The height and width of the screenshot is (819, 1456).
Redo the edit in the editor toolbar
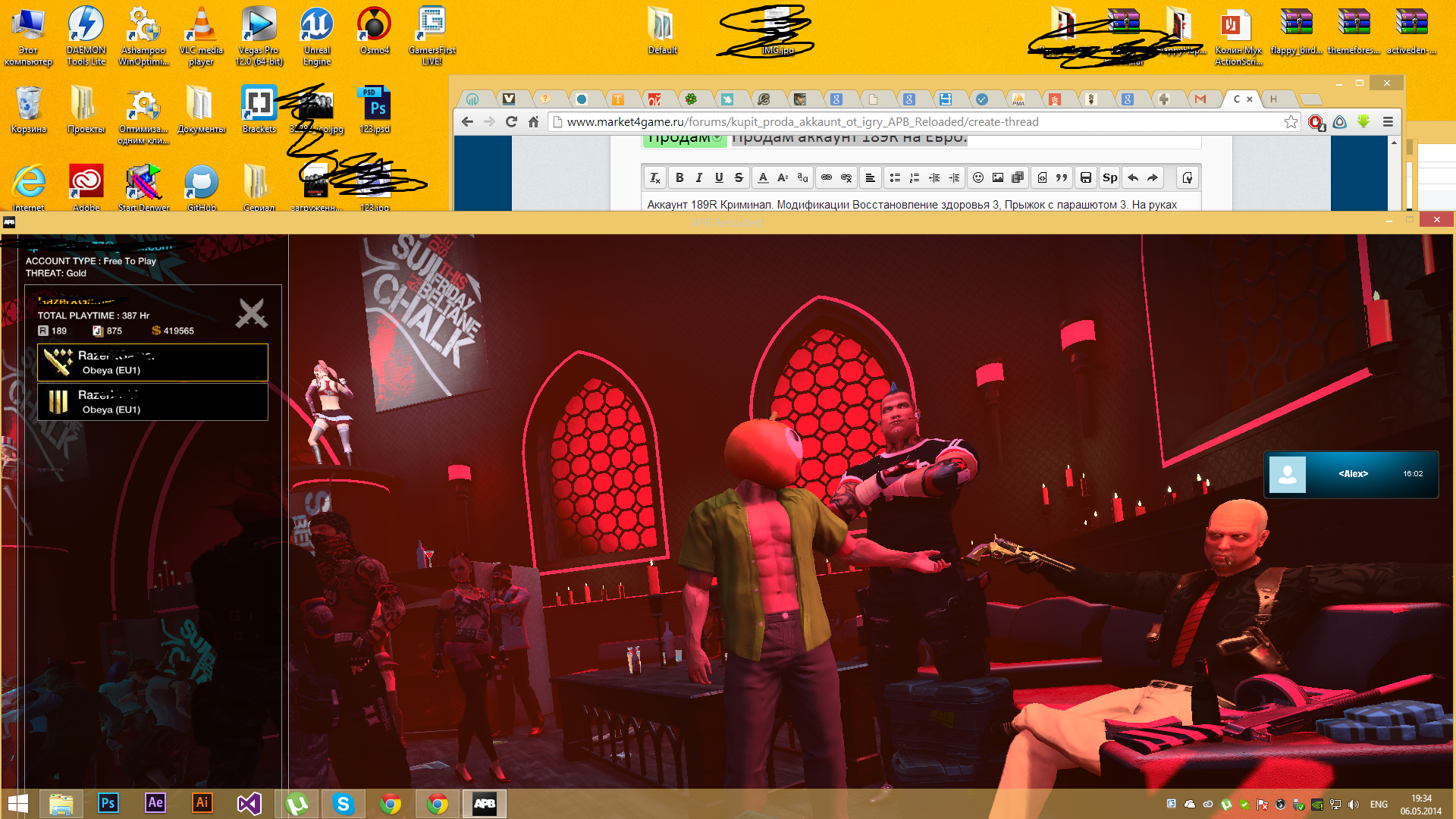[1153, 177]
